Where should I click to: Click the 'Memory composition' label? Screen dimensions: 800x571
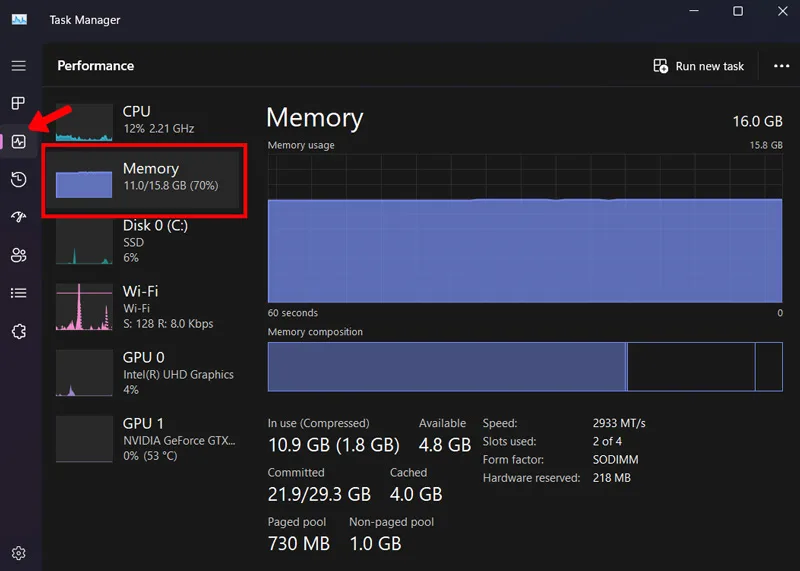[315, 332]
